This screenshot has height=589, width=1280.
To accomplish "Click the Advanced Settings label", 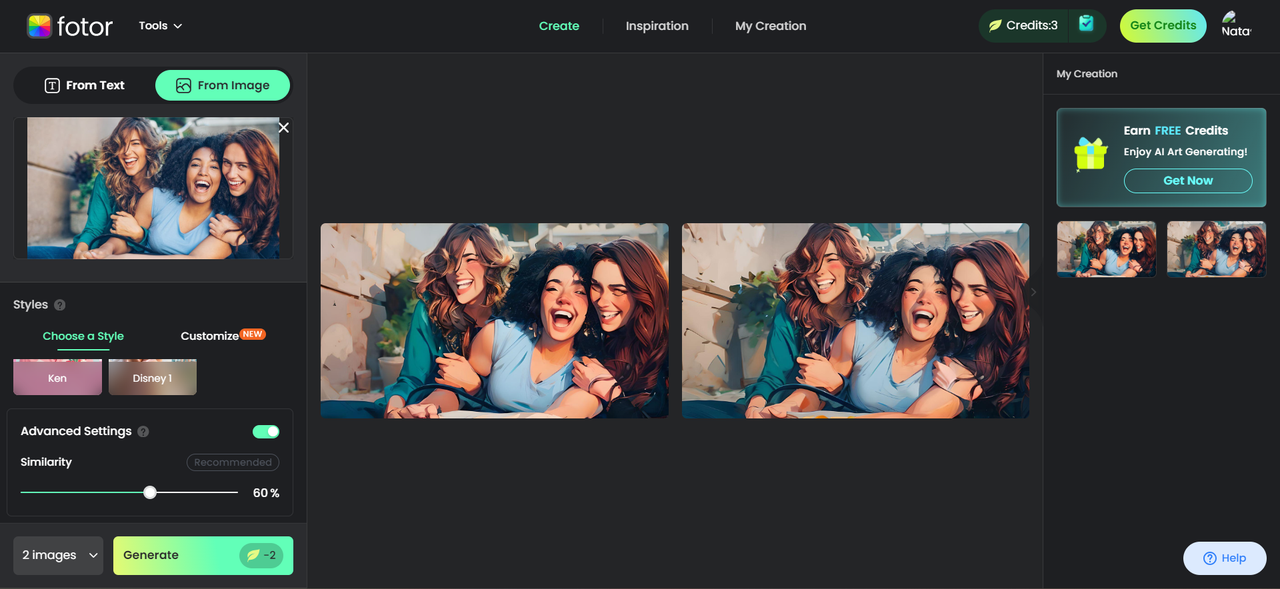I will click(x=76, y=431).
